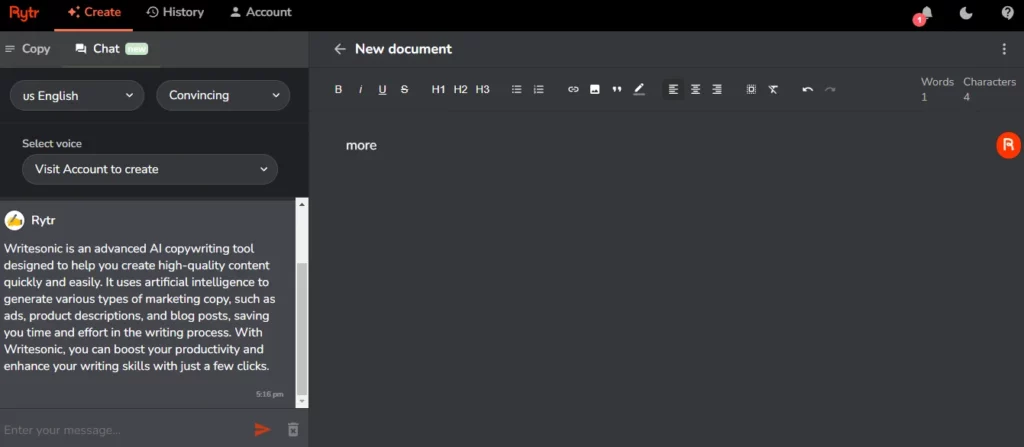Open the Select voice dropdown
The width and height of the screenshot is (1024, 447).
pyautogui.click(x=150, y=169)
